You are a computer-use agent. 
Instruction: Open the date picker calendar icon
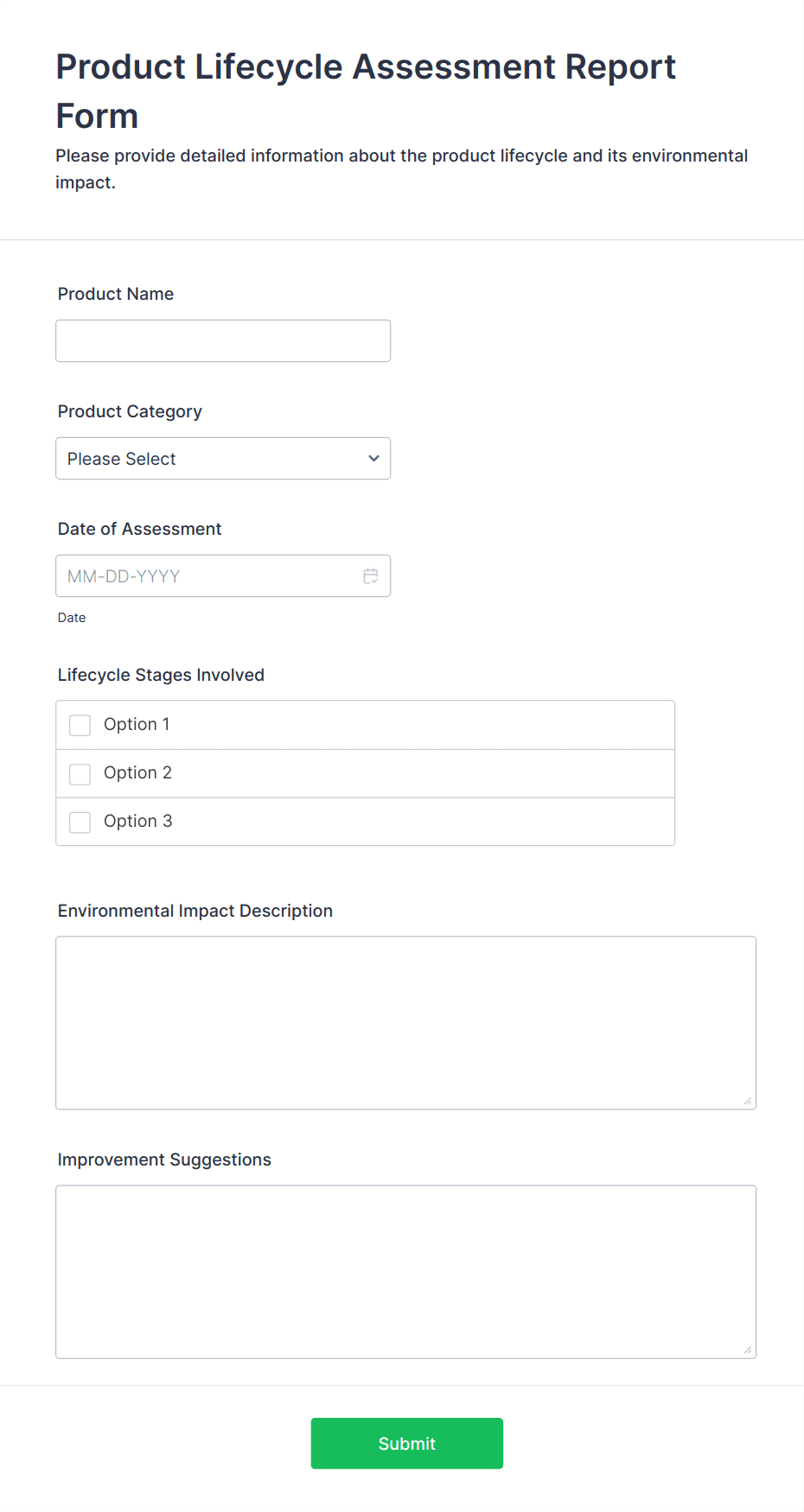(371, 575)
